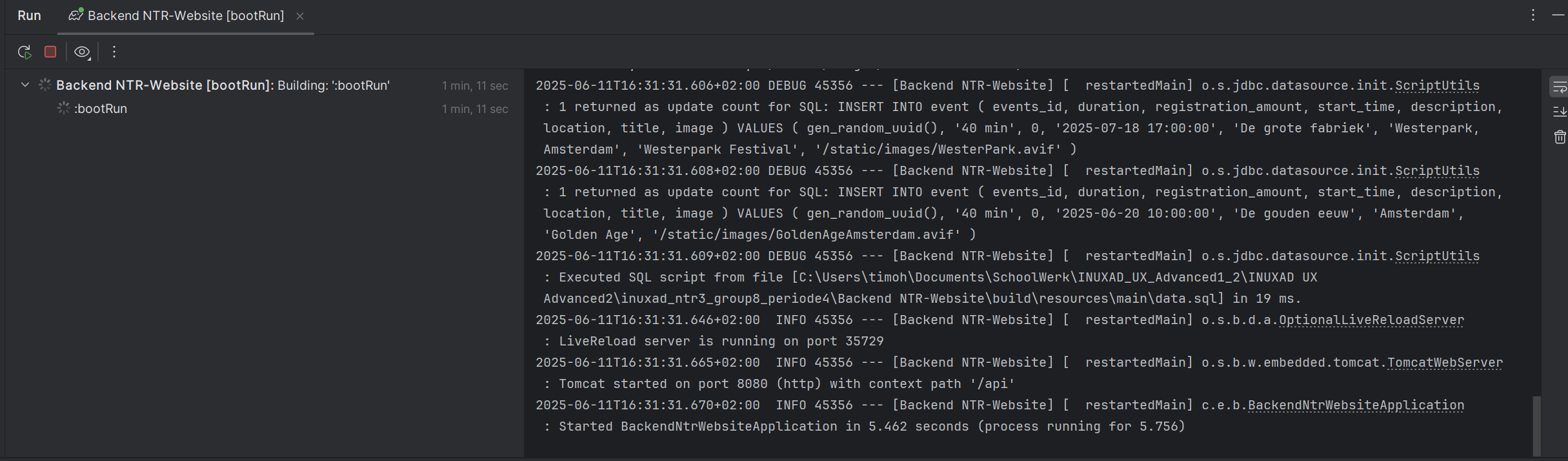Close the Backend NTR-Website [bootRun] tab
The image size is (1568, 461).
pyautogui.click(x=300, y=16)
